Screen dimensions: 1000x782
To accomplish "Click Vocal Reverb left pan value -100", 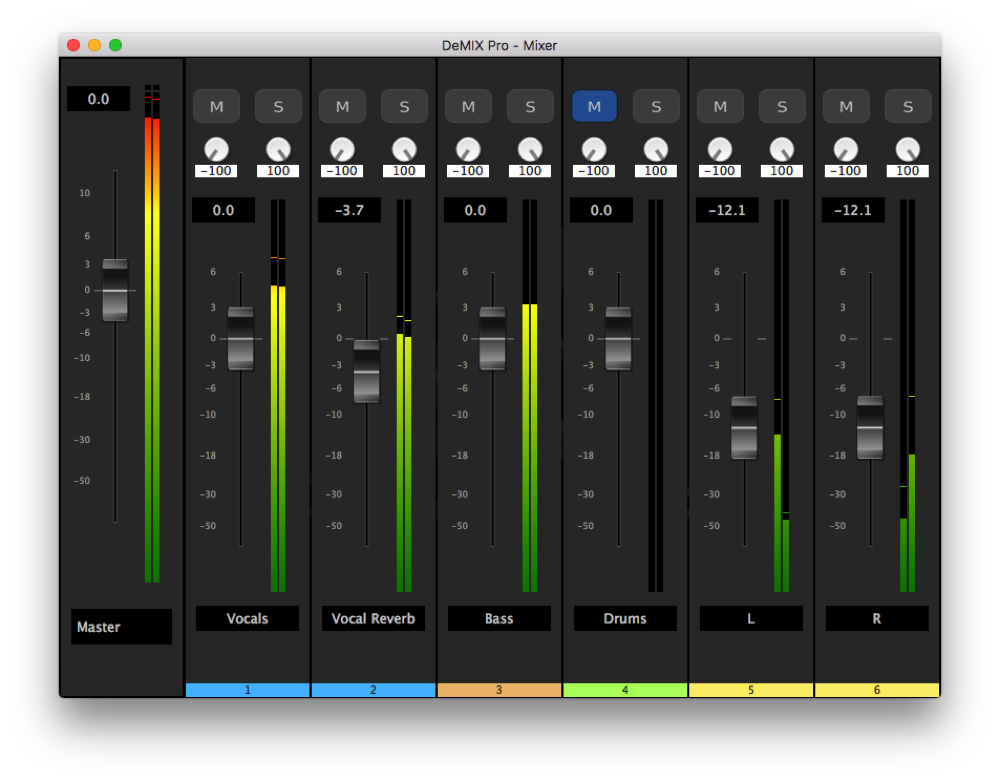I will (342, 171).
